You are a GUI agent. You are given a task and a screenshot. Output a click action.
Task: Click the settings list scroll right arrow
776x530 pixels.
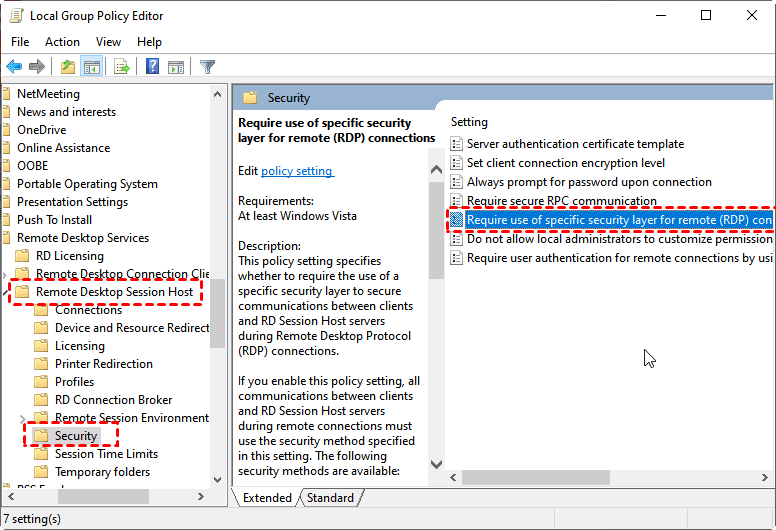click(x=765, y=478)
